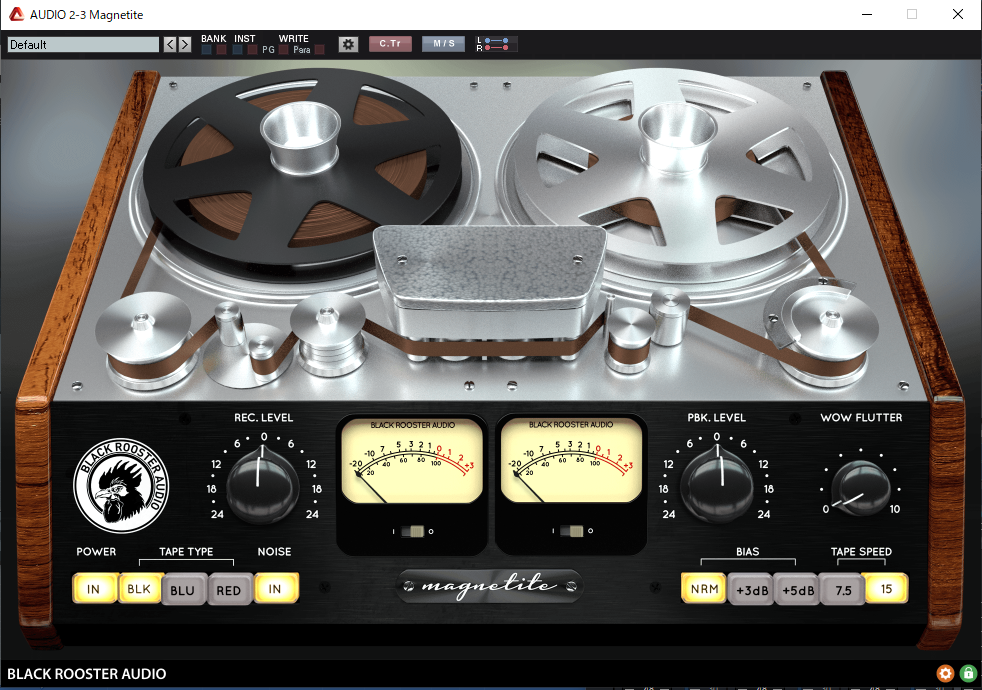Click the WRITE label

coord(294,38)
